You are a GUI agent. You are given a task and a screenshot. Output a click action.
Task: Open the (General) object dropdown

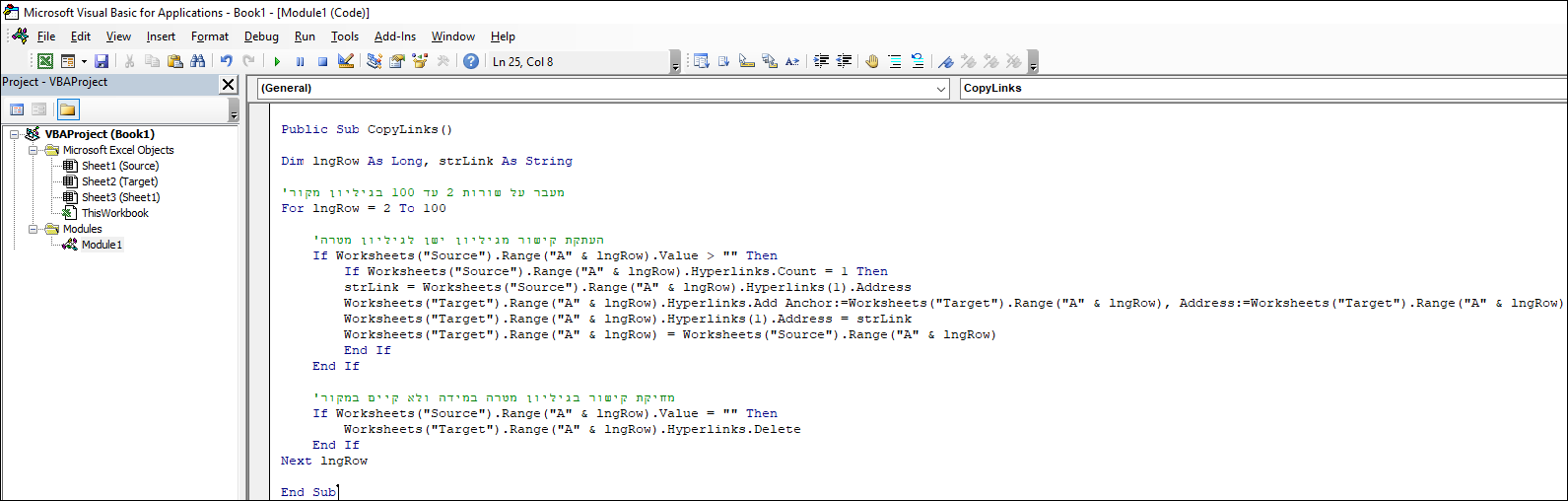(x=940, y=89)
